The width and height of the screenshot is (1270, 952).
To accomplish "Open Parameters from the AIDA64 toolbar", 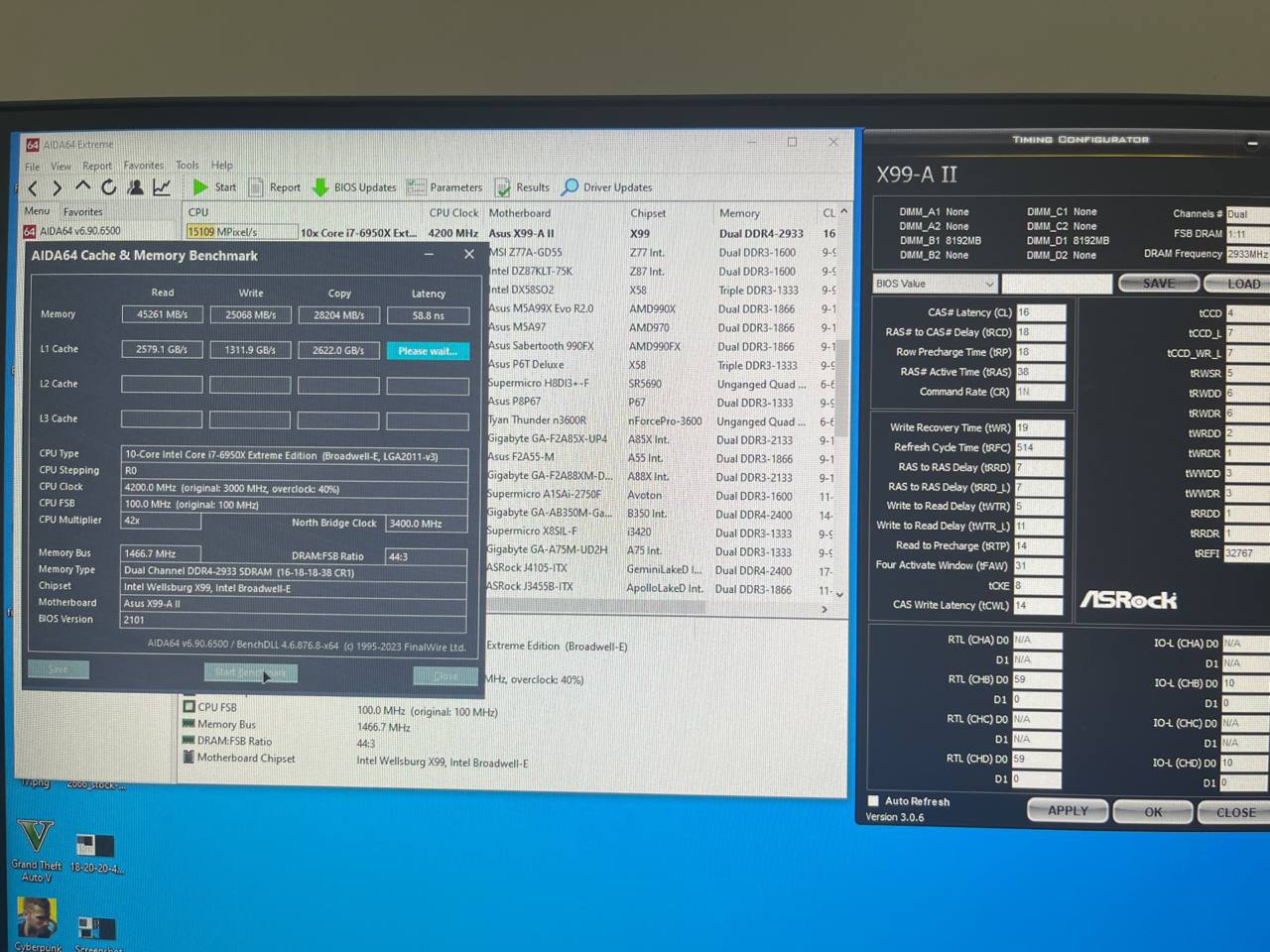I will (x=444, y=187).
